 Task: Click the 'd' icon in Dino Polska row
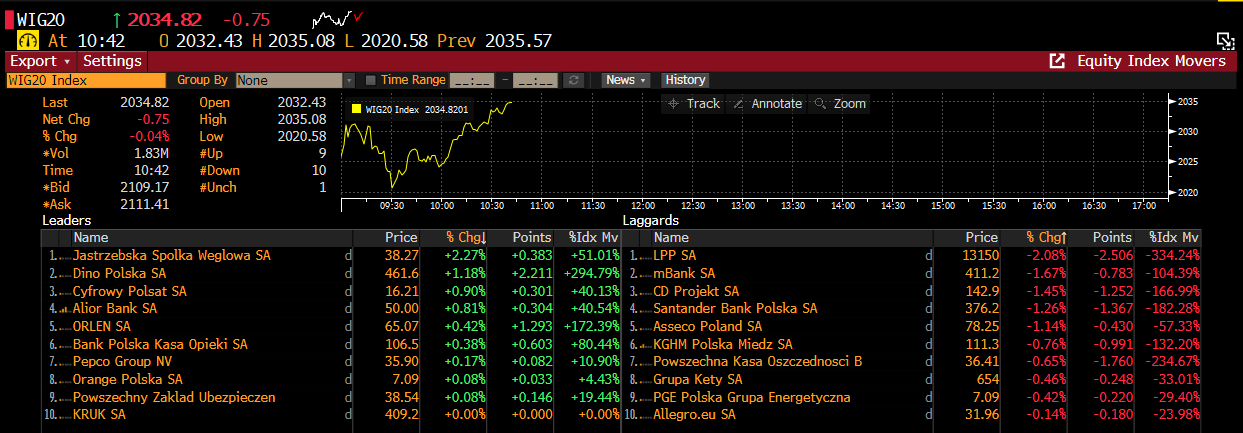pos(348,273)
